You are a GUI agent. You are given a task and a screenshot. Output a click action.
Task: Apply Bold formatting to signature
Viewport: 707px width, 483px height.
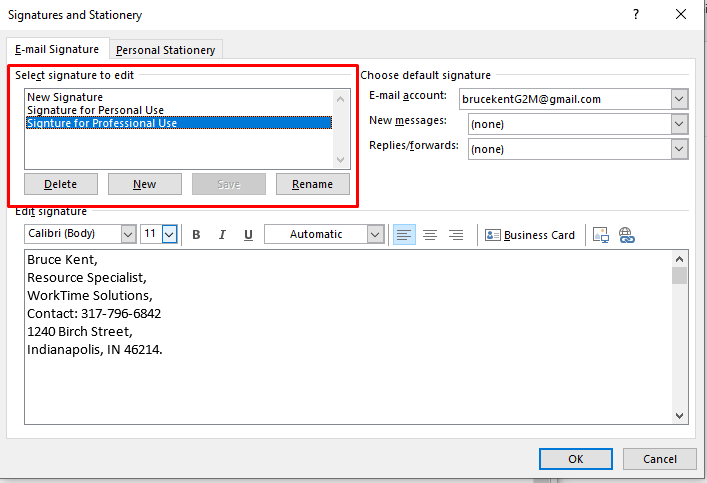click(x=196, y=235)
